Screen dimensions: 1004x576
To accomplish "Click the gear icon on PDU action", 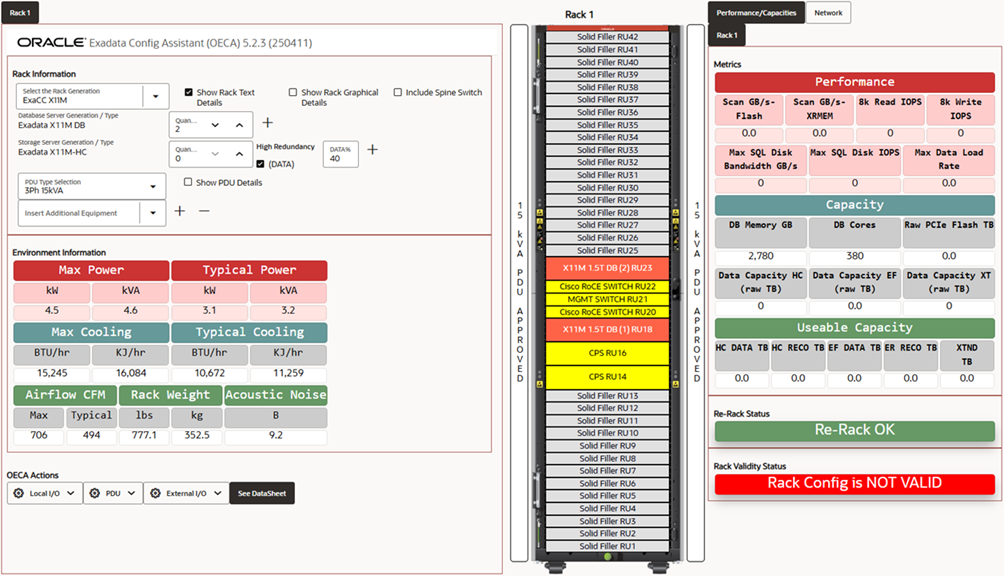I will coord(95,493).
